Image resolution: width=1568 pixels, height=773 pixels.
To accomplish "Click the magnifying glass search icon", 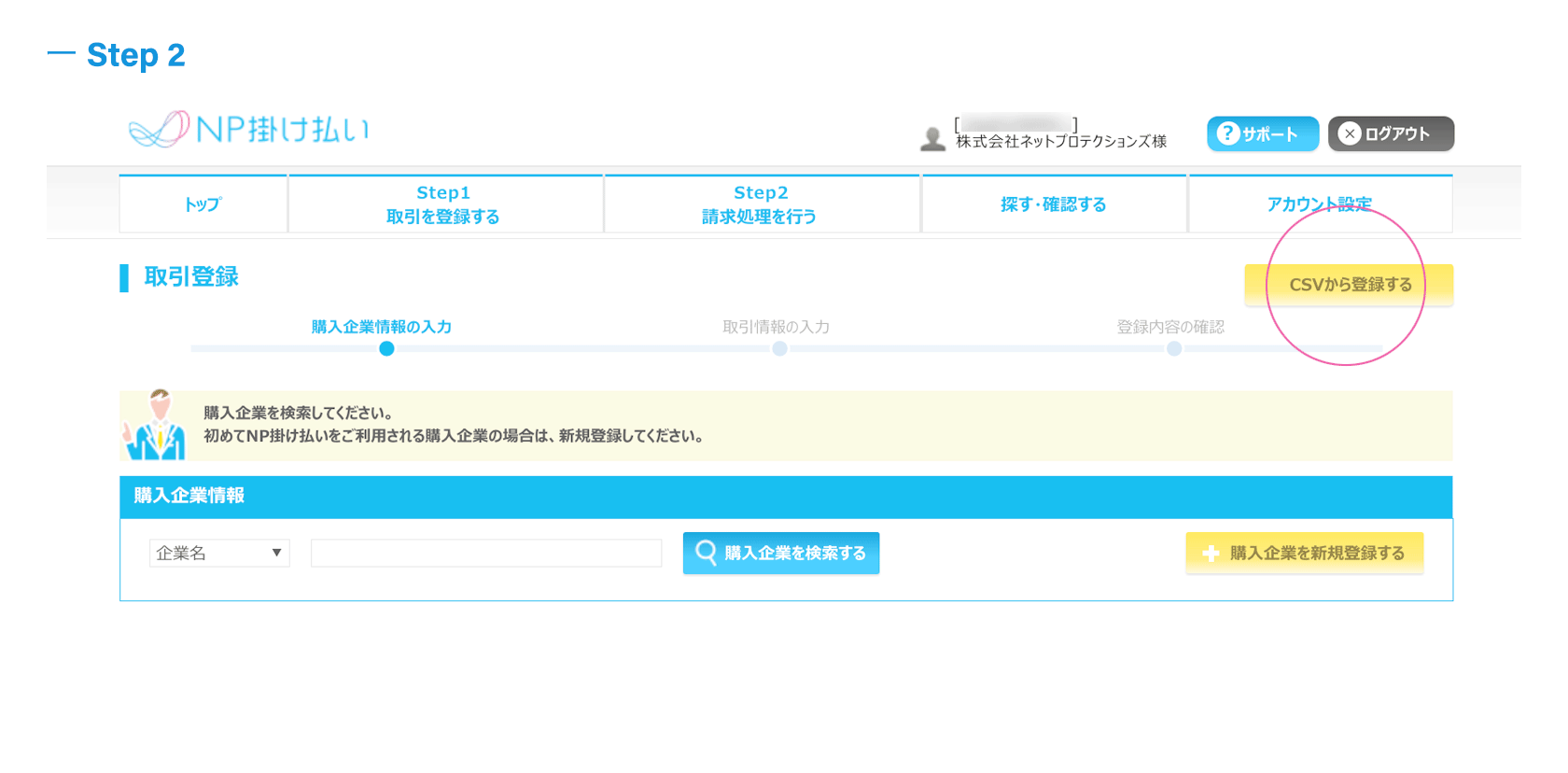I will [707, 552].
